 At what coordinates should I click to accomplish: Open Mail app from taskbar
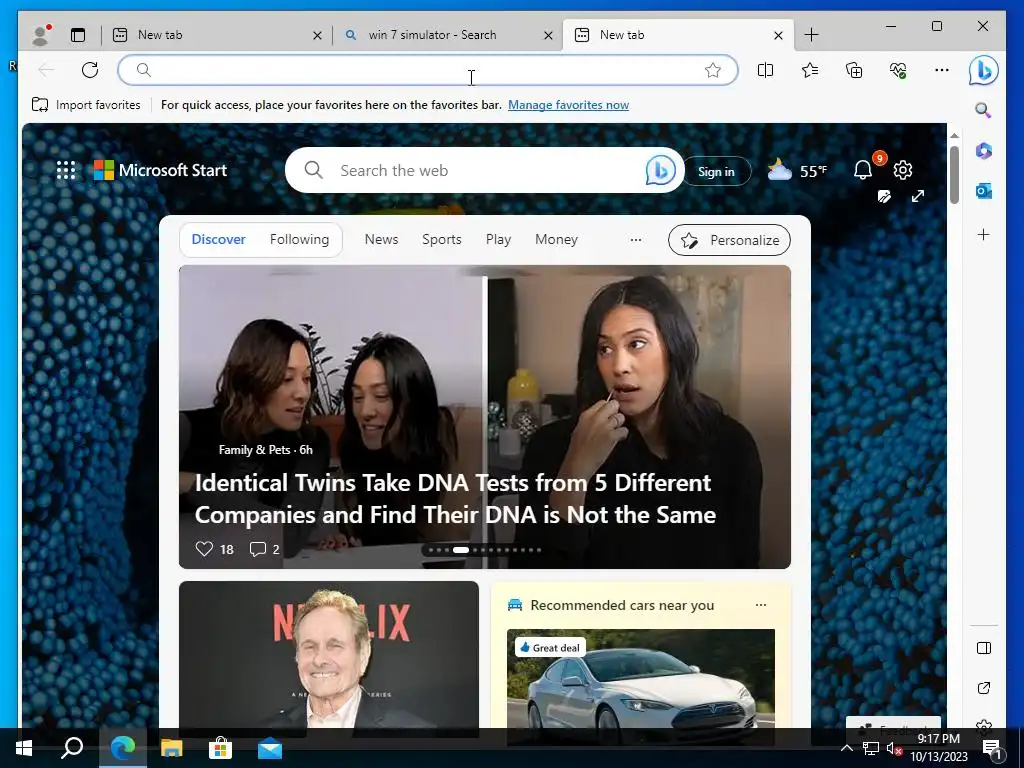270,749
